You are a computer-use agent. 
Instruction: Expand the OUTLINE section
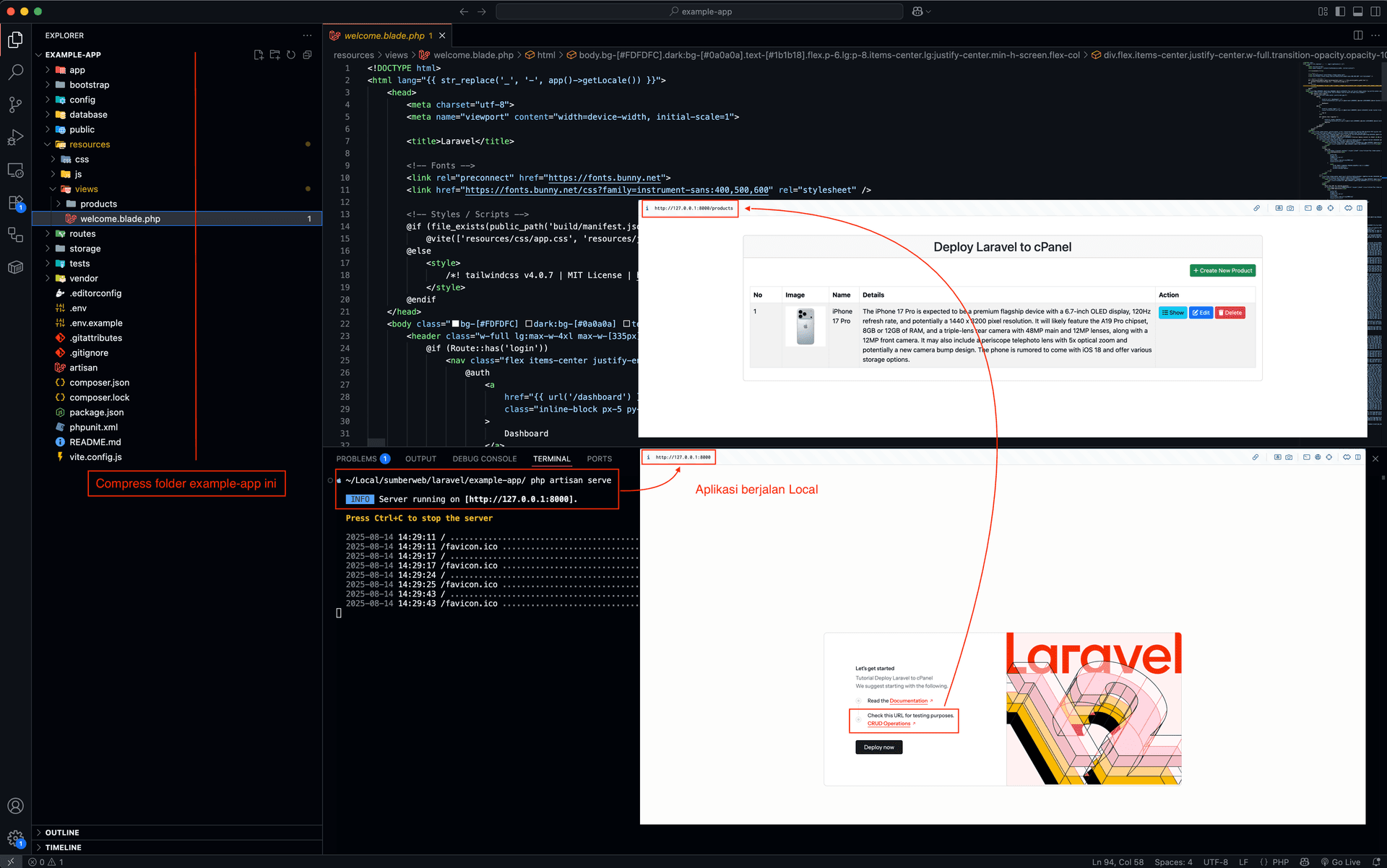point(62,833)
